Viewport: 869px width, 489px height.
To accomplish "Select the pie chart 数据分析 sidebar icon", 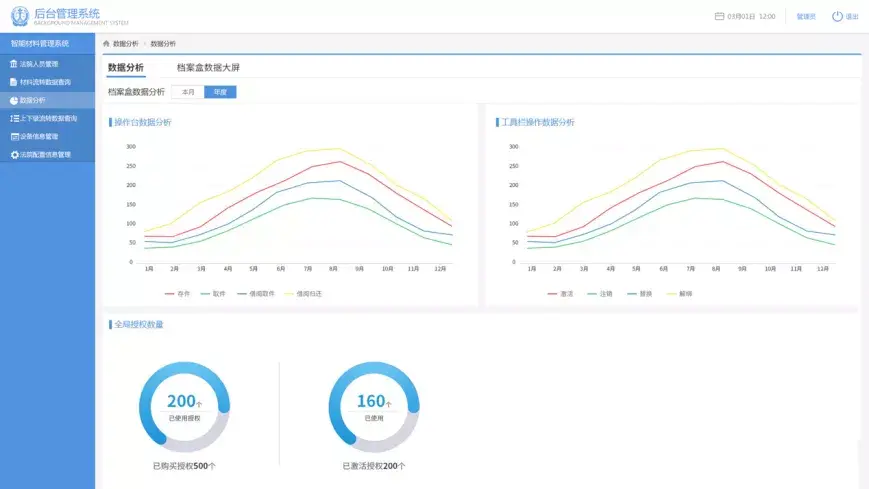I will (x=14, y=100).
